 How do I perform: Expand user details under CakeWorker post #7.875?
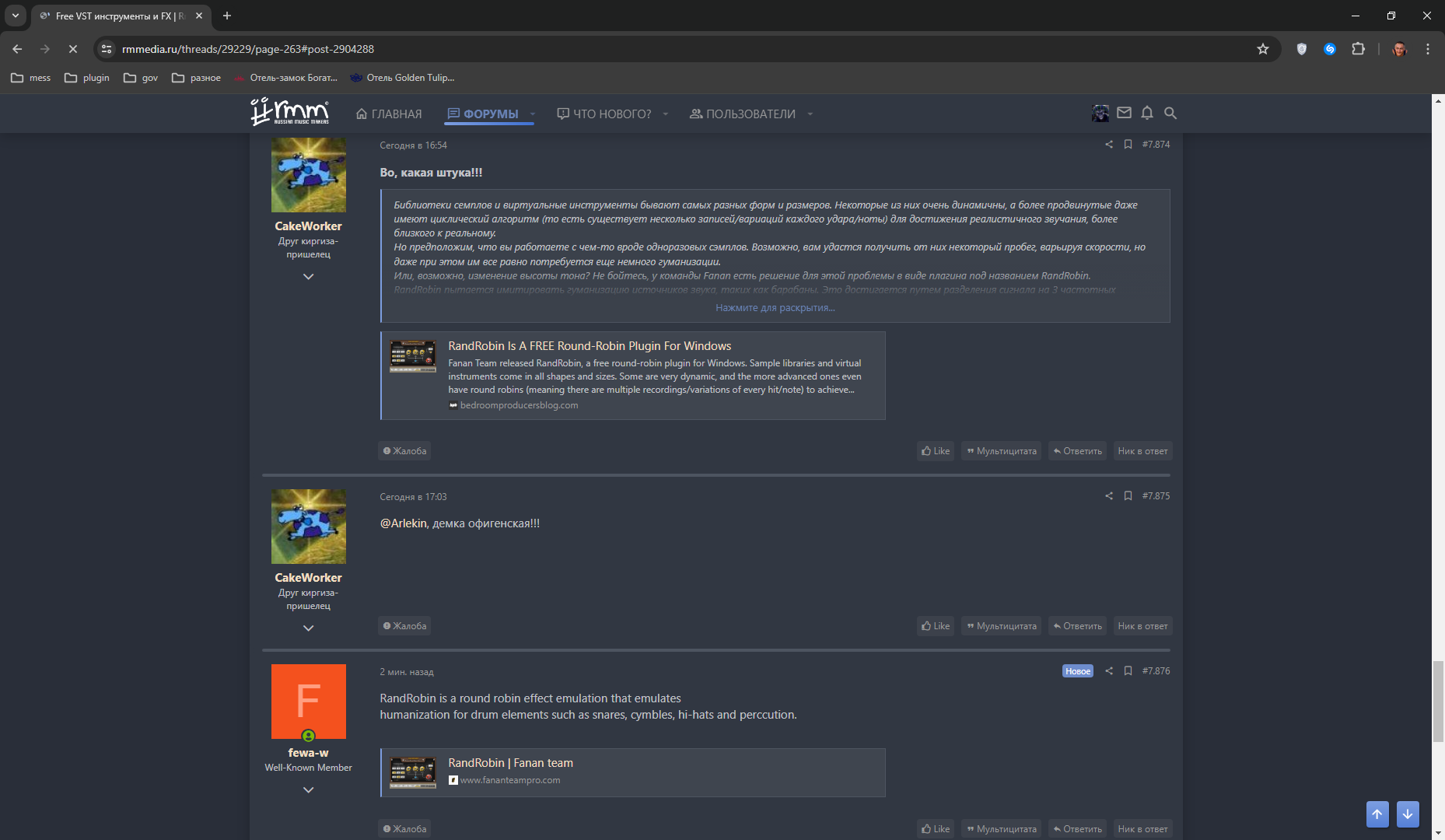(309, 628)
